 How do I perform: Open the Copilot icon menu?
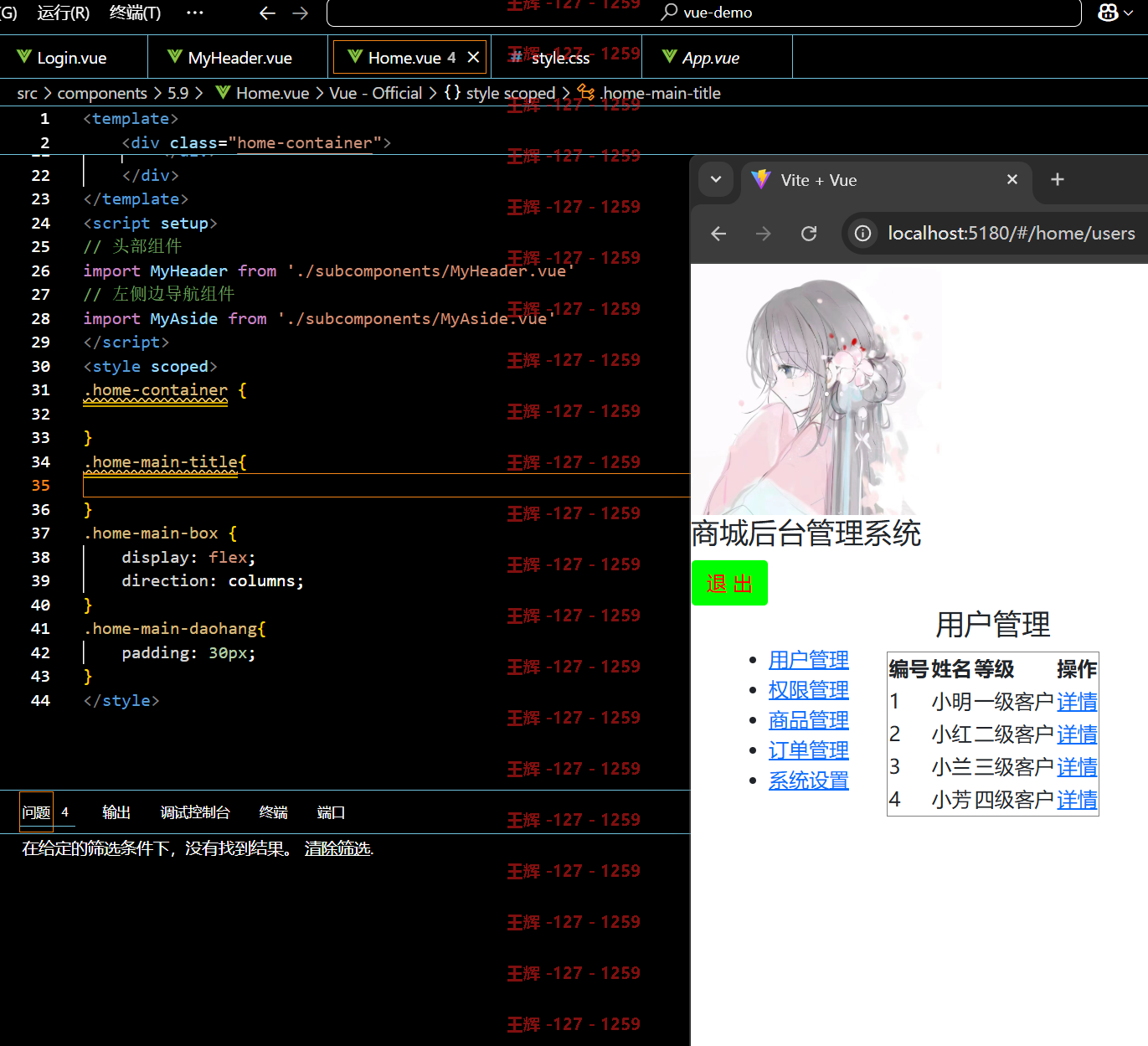(x=1108, y=13)
